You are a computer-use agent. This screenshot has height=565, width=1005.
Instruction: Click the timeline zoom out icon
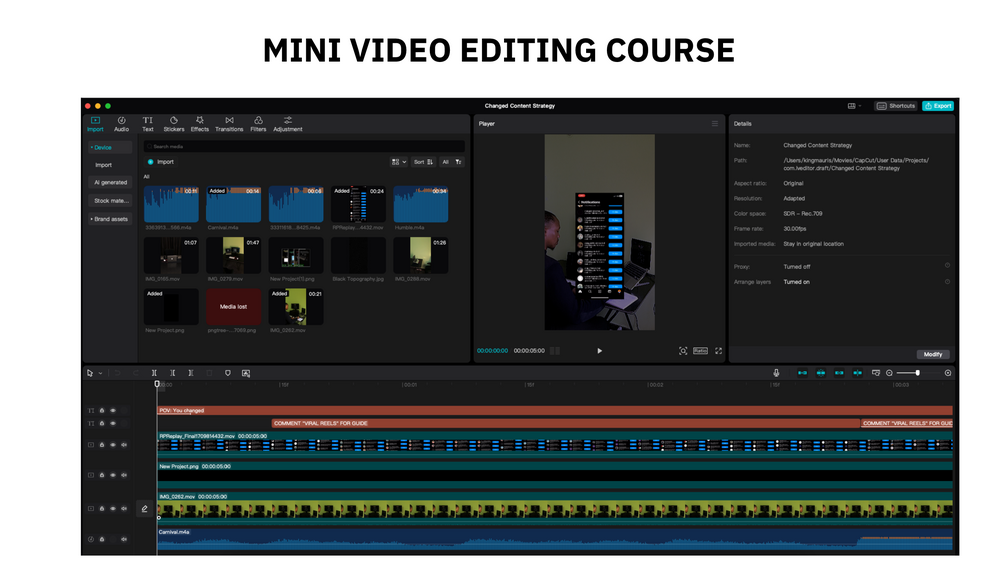pyautogui.click(x=889, y=373)
